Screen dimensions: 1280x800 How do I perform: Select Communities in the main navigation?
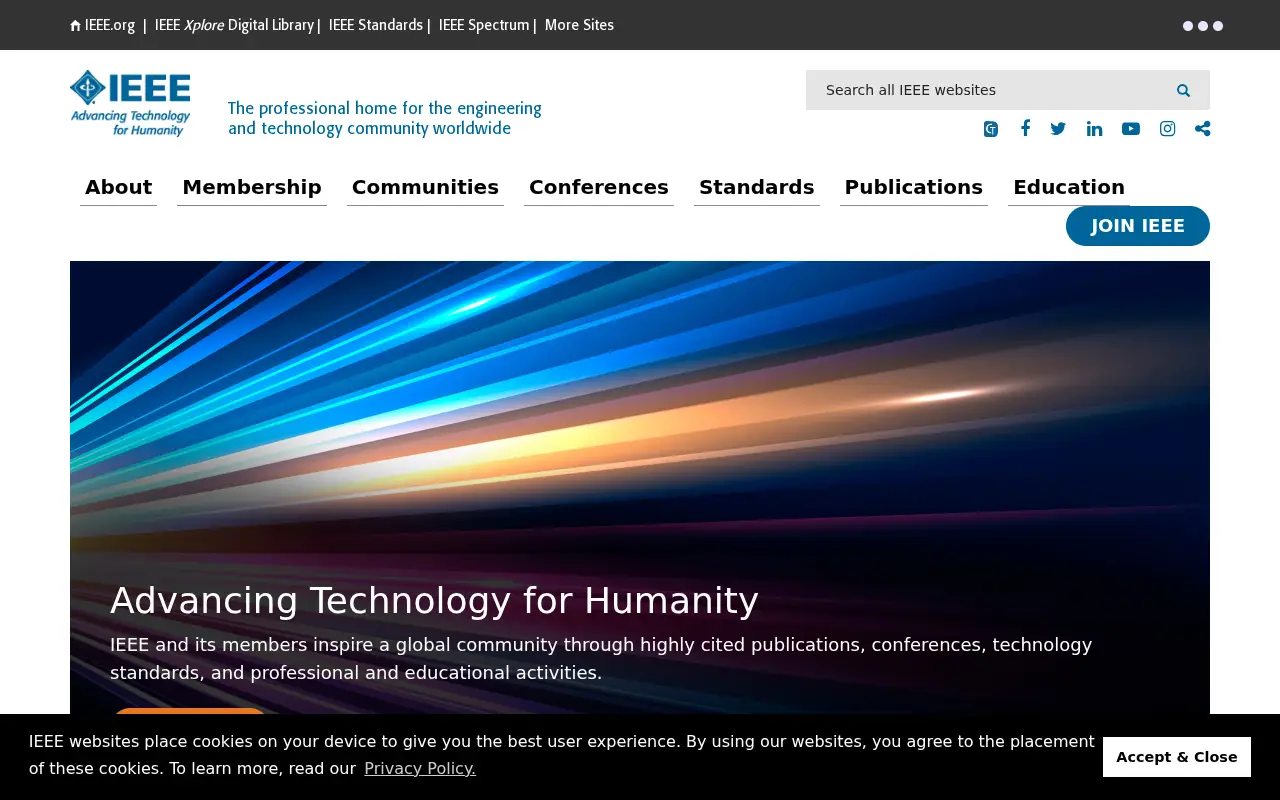(x=425, y=187)
